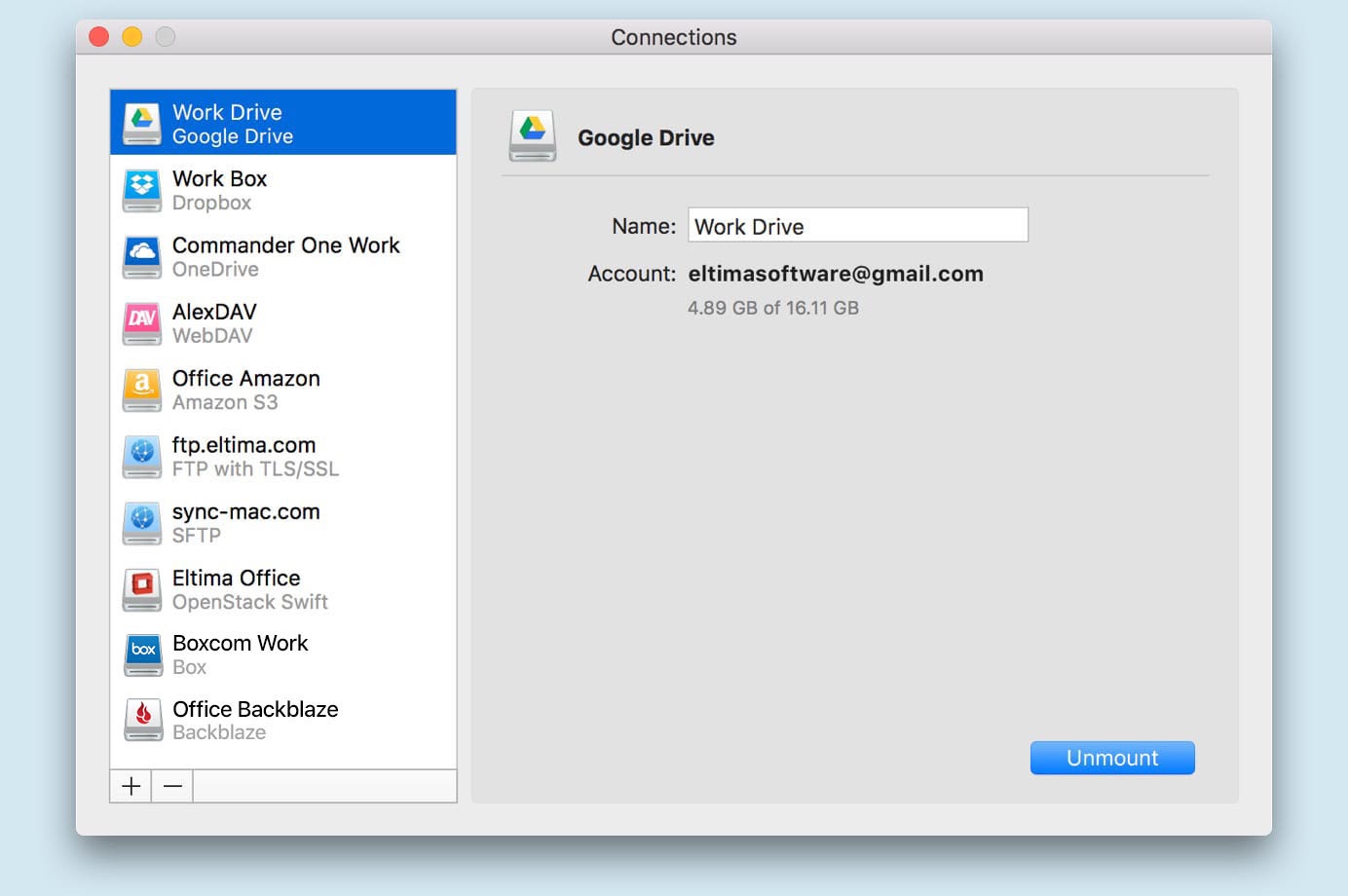This screenshot has height=896, width=1348.
Task: Click the OneDrive cloud icon in the list
Action: [x=142, y=257]
